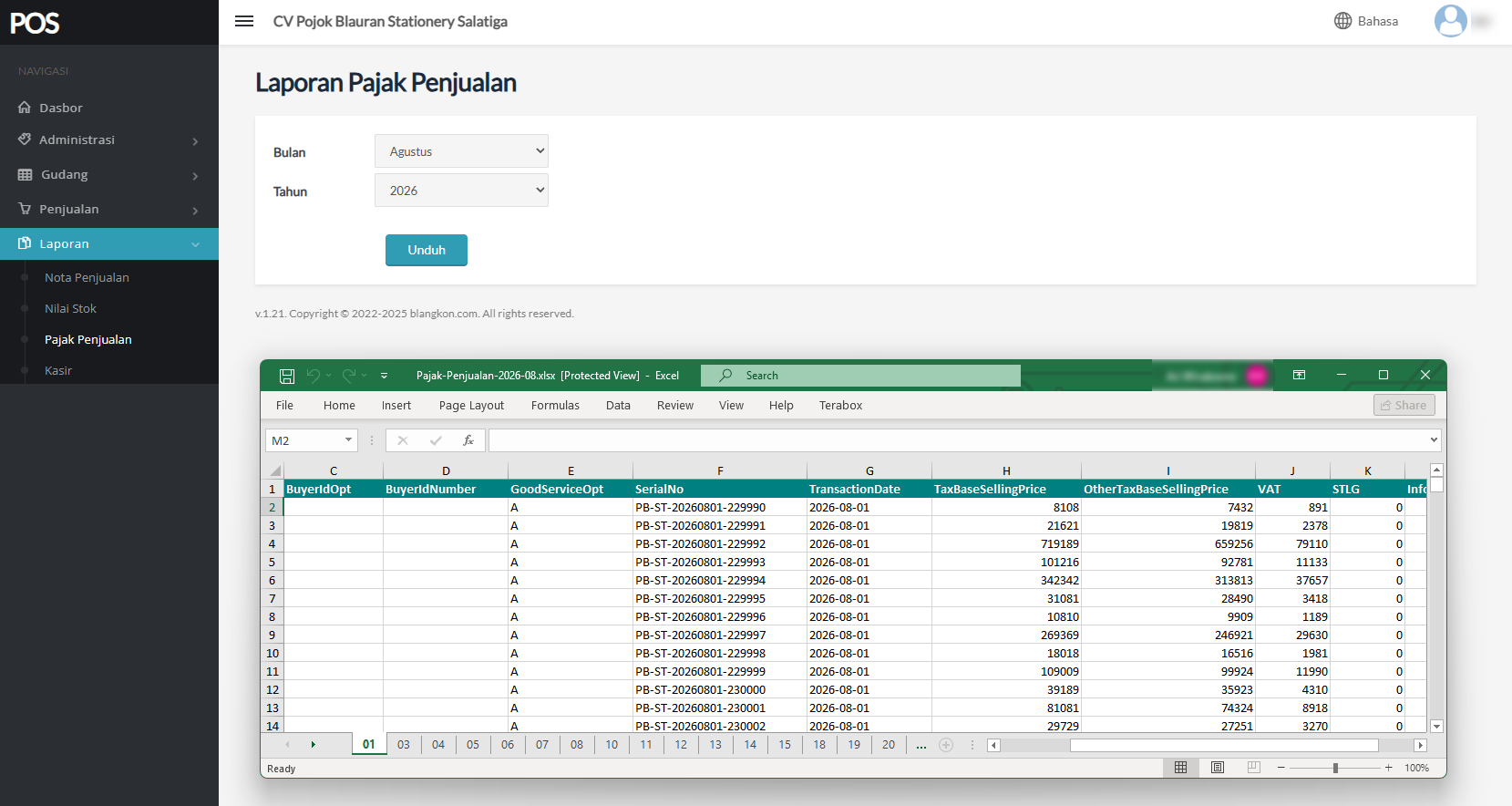Image resolution: width=1512 pixels, height=806 pixels.
Task: Click the Ribbon Display Options icon
Action: point(1300,375)
